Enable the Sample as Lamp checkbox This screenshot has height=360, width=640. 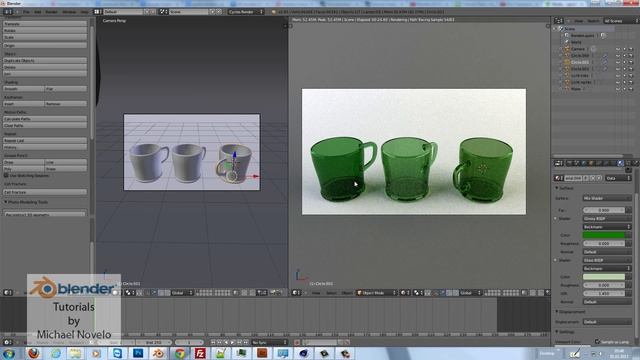(x=598, y=342)
